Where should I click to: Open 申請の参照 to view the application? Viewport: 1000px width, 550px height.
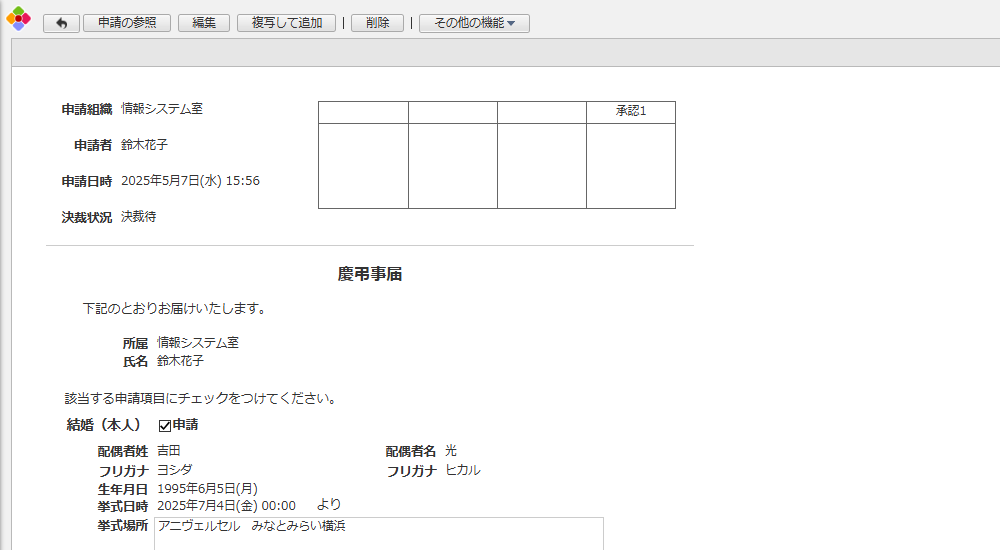pos(127,23)
